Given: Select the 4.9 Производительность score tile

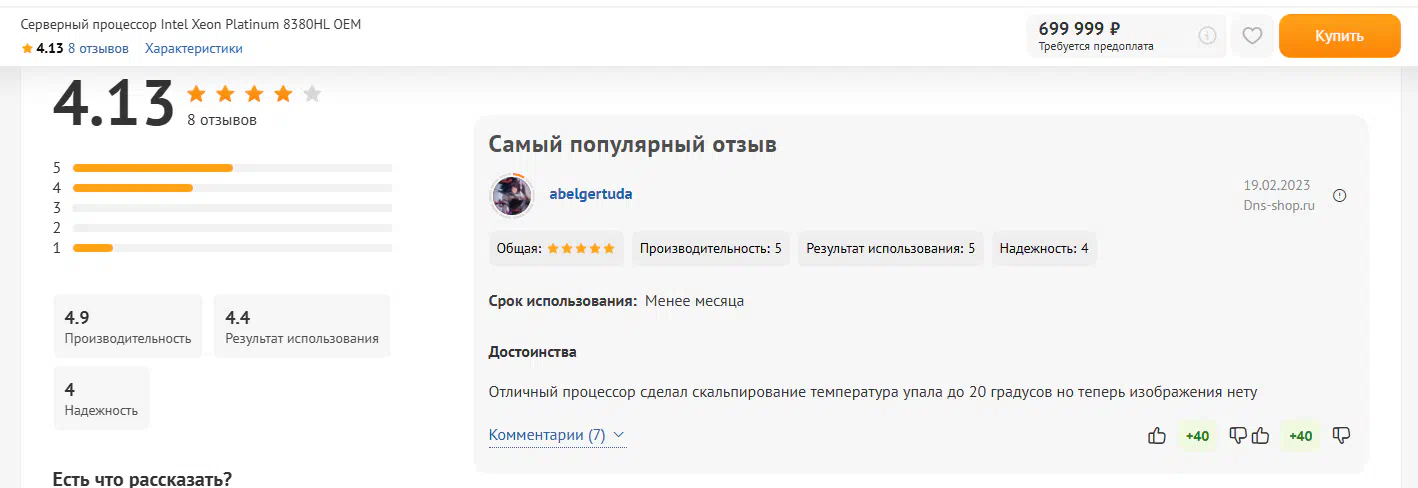Looking at the screenshot, I should point(128,326).
